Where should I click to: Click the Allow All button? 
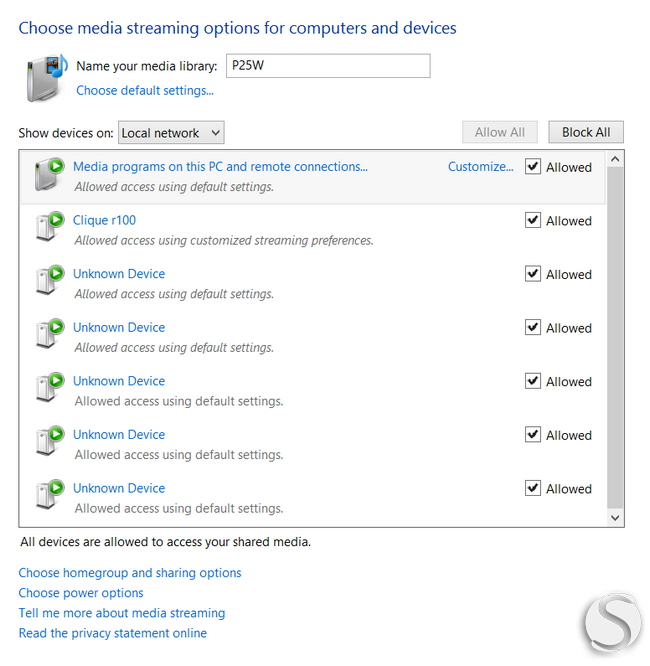[x=500, y=132]
